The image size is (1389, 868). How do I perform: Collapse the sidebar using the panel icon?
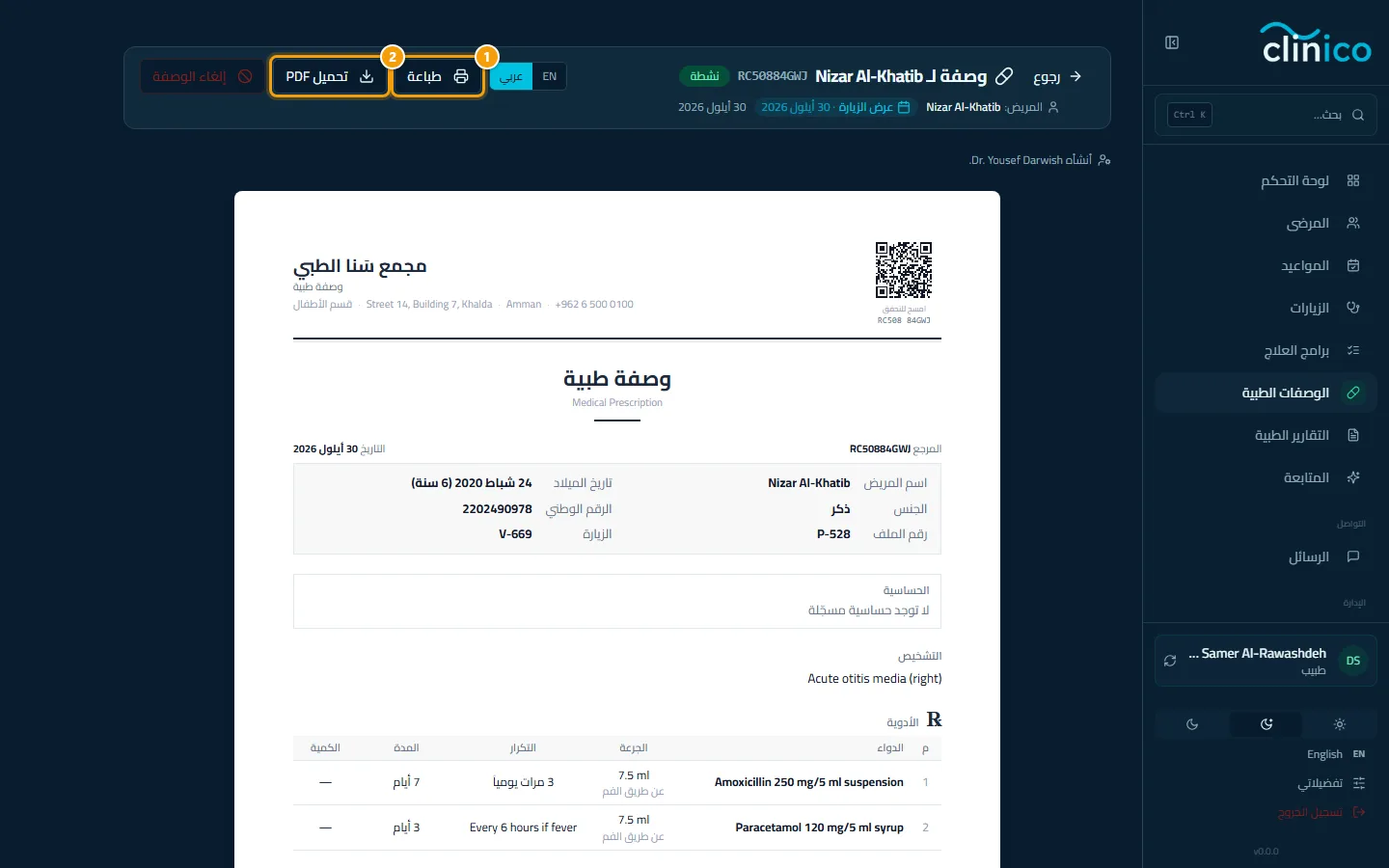point(1172,42)
